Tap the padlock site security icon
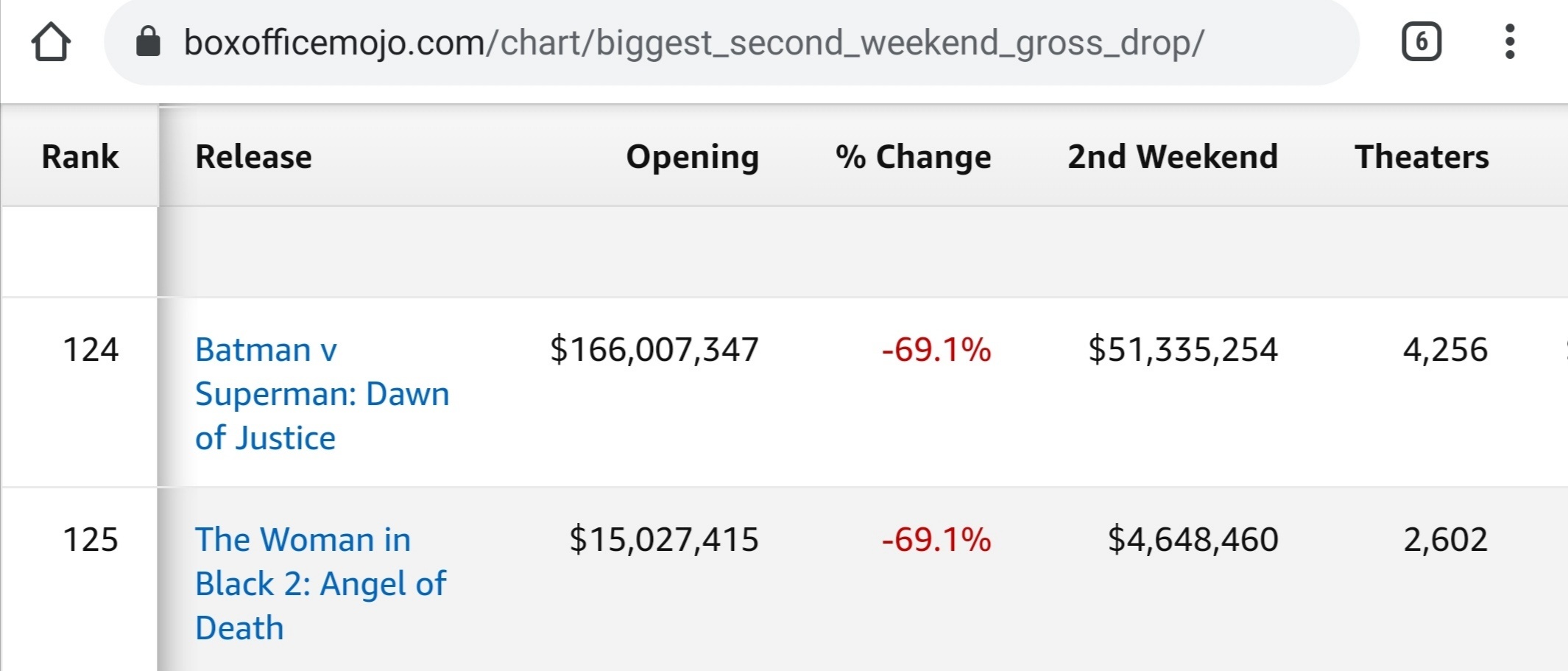Image resolution: width=1568 pixels, height=671 pixels. 148,42
